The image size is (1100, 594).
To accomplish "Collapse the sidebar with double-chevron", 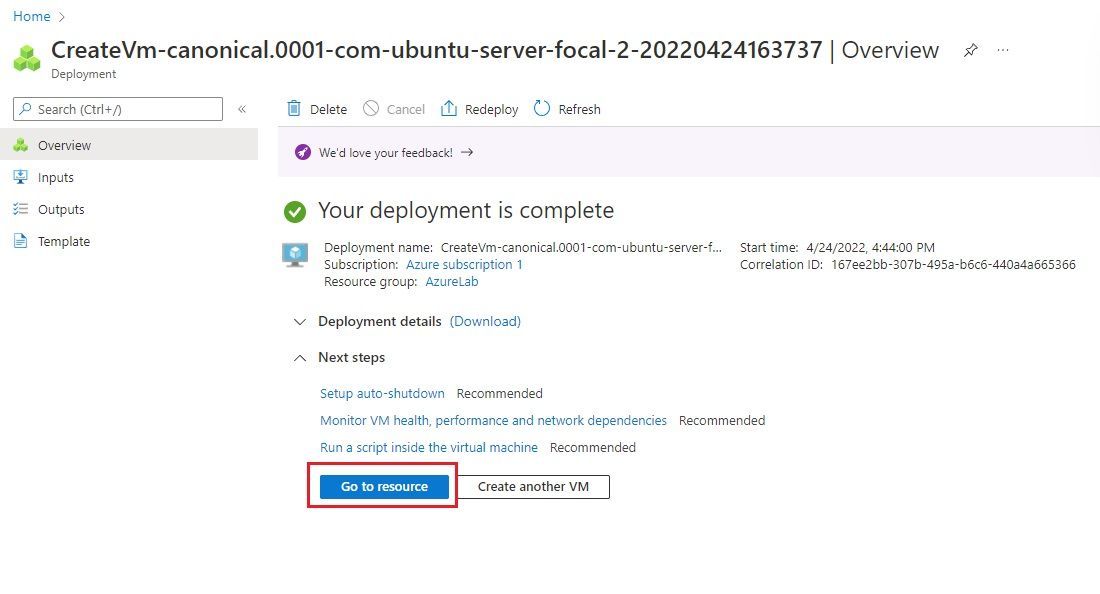I will (242, 109).
